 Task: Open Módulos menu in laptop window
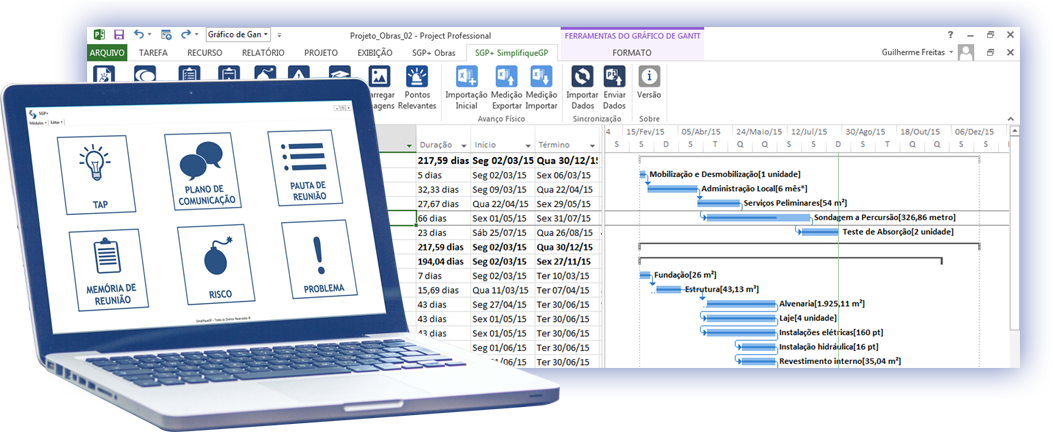[x=36, y=124]
